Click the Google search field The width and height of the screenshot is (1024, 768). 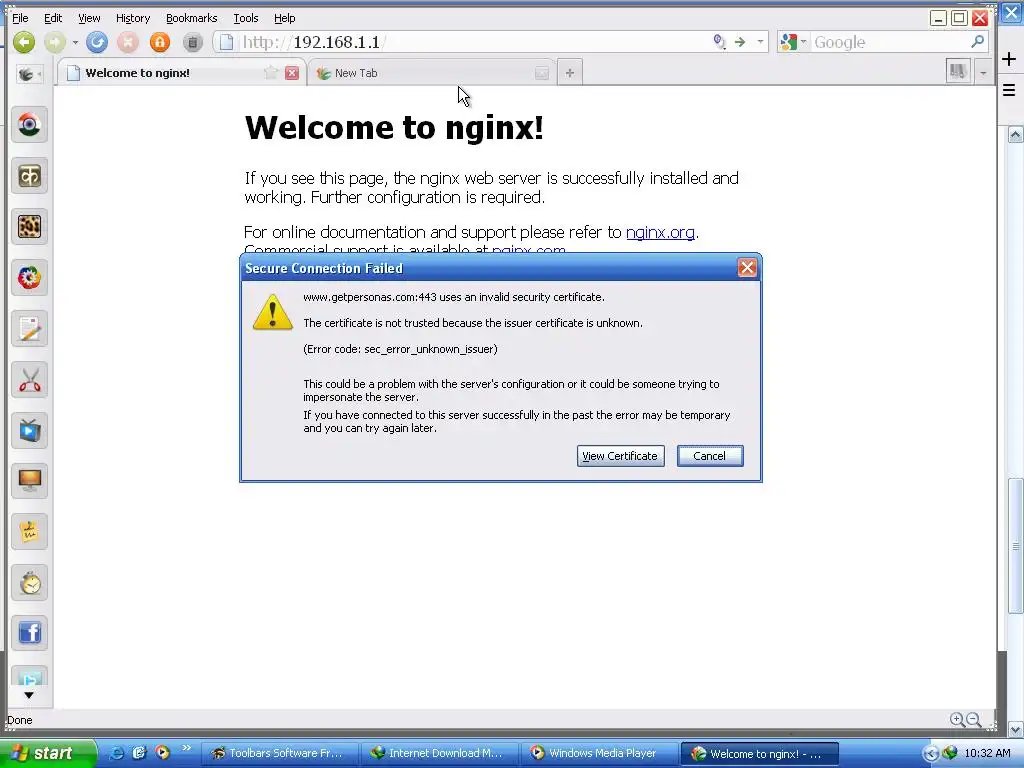coord(889,42)
